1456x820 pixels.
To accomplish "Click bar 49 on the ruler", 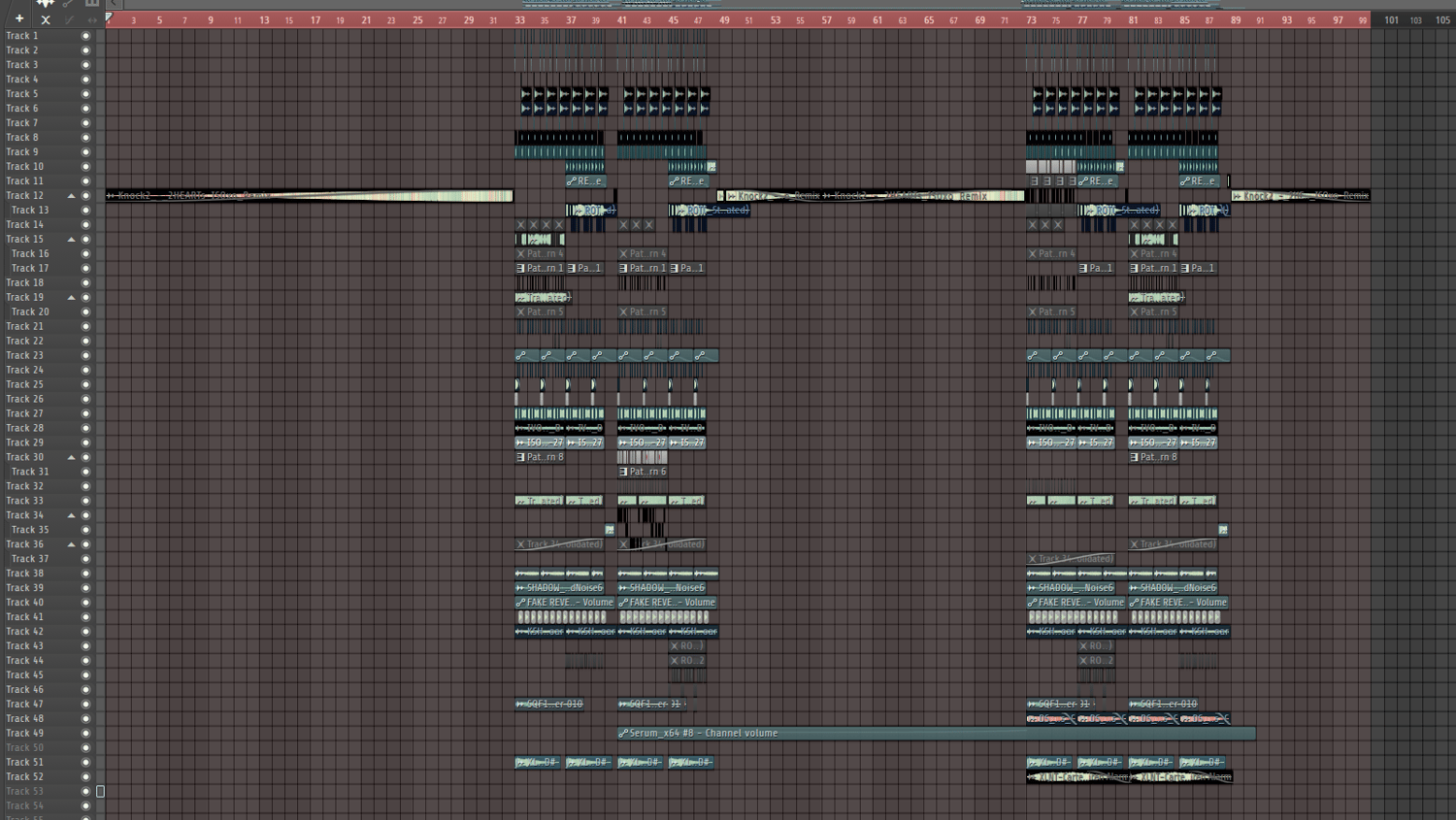I will tap(724, 19).
